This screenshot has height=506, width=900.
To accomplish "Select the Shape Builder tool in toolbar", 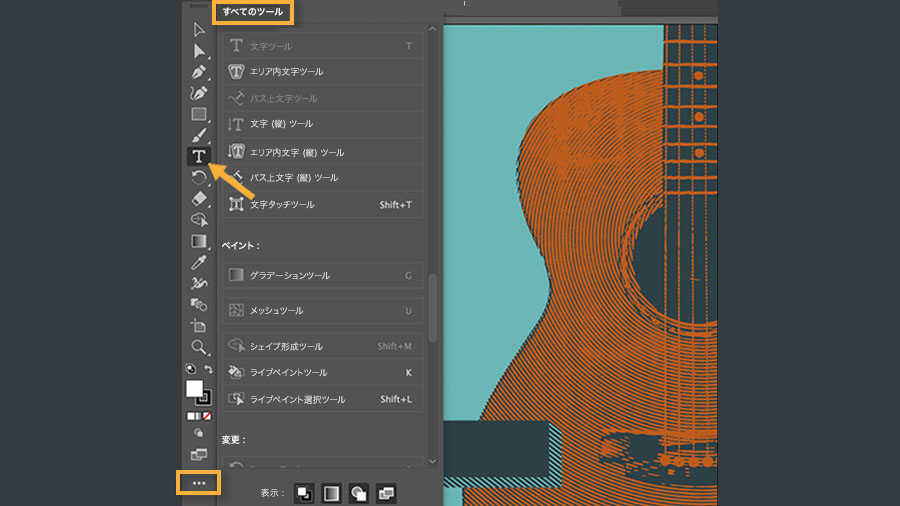I will [x=199, y=220].
